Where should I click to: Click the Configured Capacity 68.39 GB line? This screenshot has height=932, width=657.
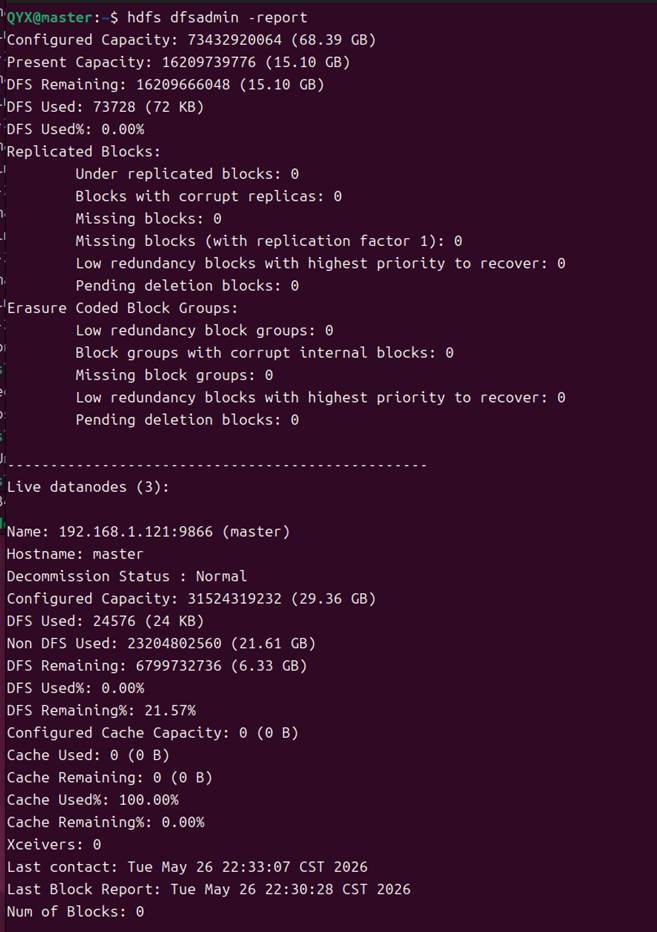click(x=191, y=40)
